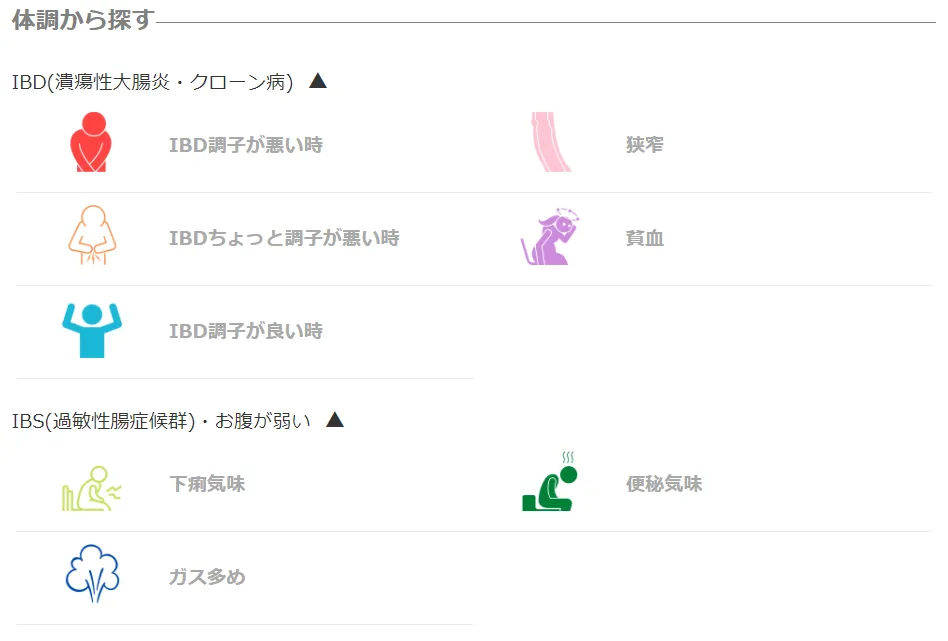Click the blue gas cloud icon
The image size is (948, 641).
click(x=92, y=574)
